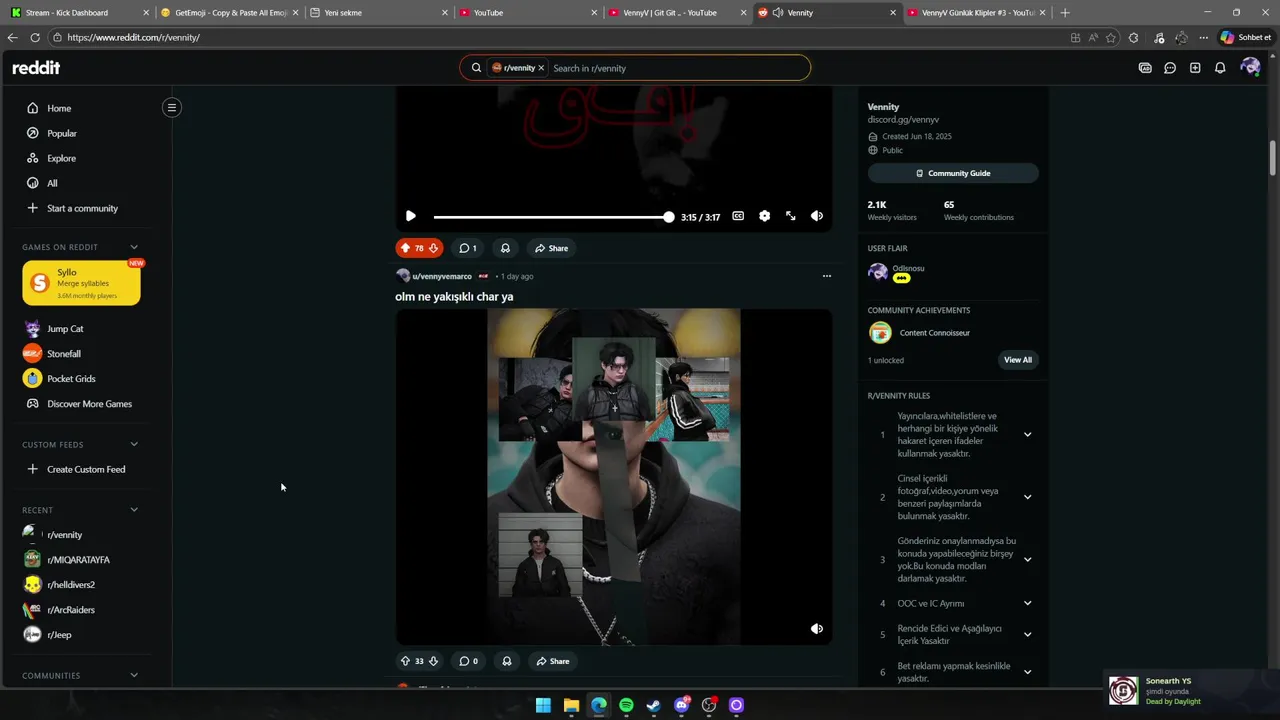Click View All achievements
This screenshot has height=720, width=1280.
(1018, 360)
